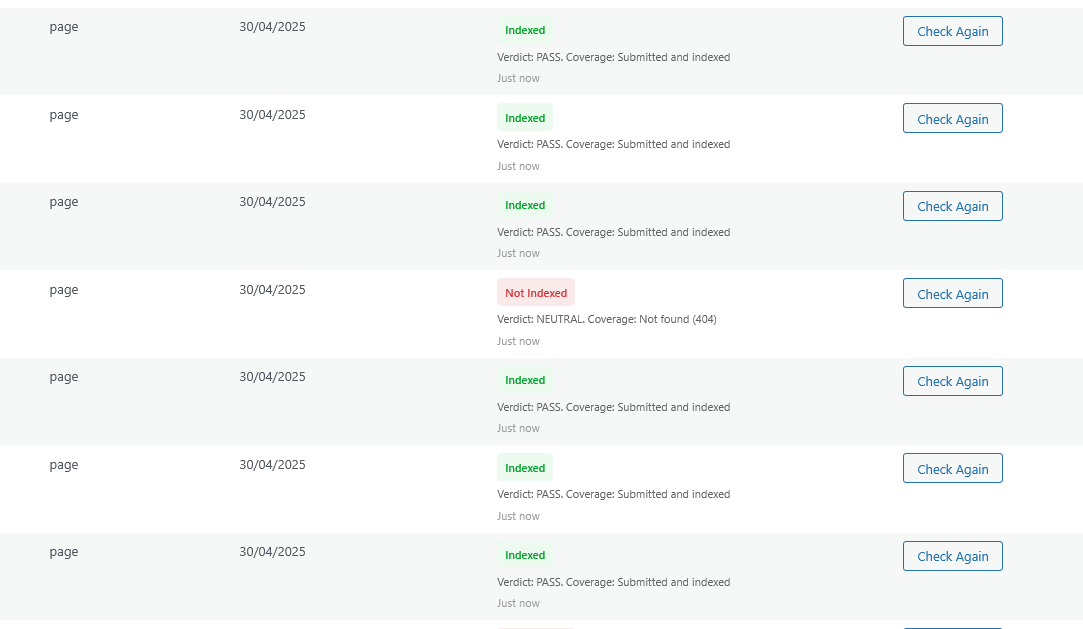The width and height of the screenshot is (1083, 629).
Task: Click Check Again in the first row
Action: pyautogui.click(x=952, y=31)
